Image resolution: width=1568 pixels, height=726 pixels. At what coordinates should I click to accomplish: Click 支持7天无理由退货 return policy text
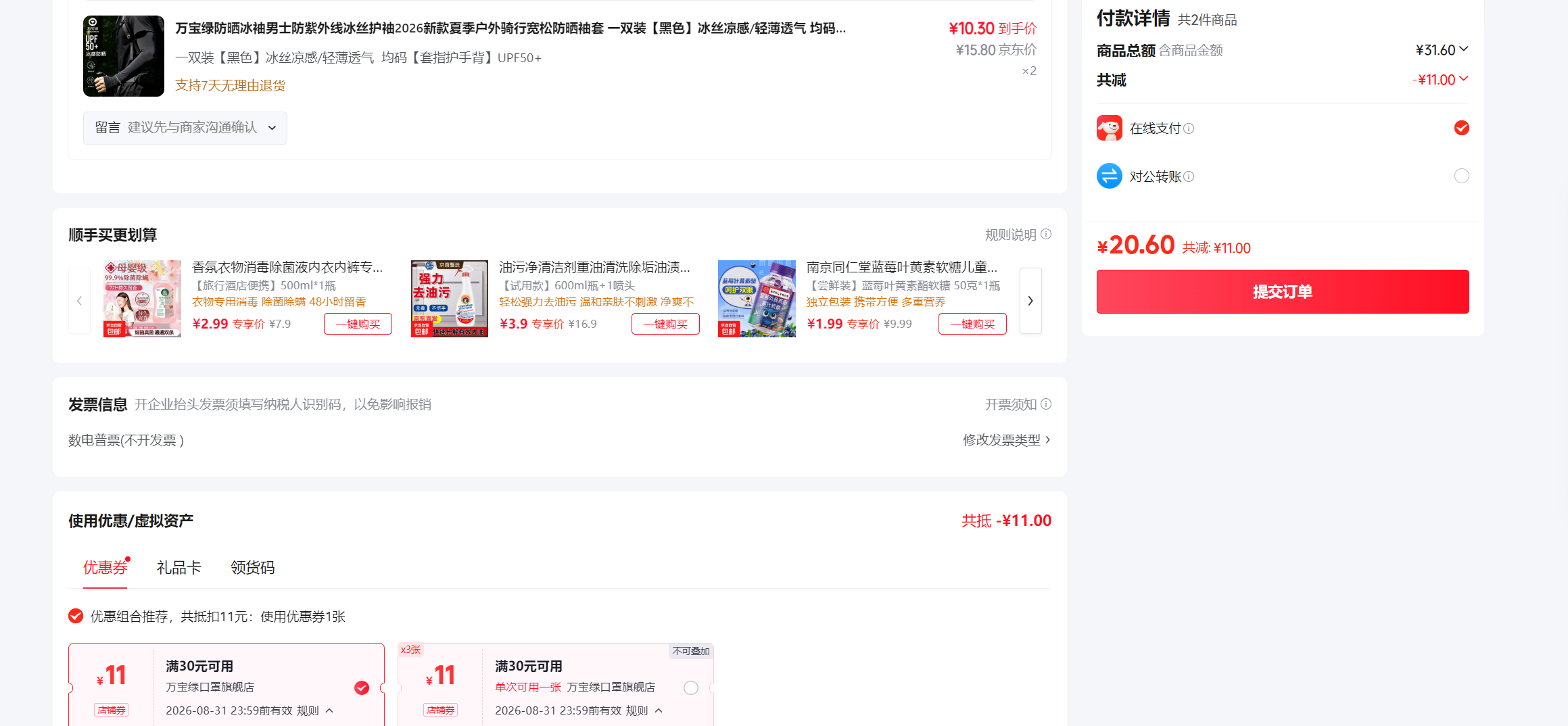tap(231, 85)
